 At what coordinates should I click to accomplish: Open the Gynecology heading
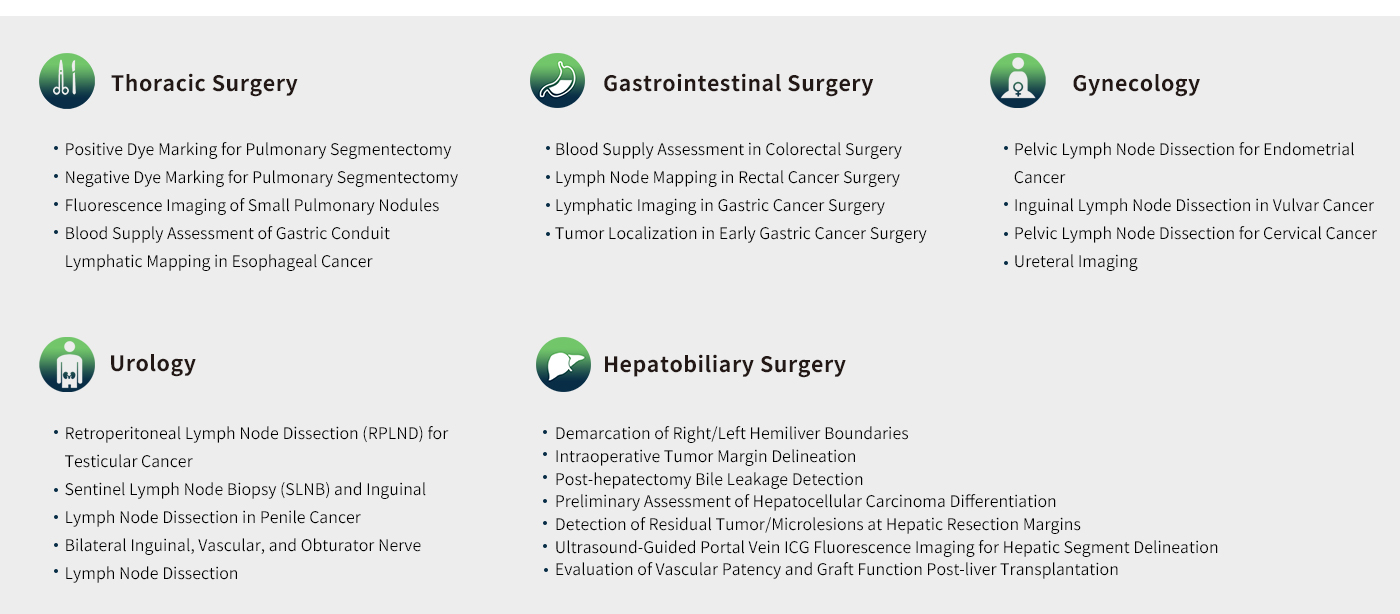click(1136, 83)
